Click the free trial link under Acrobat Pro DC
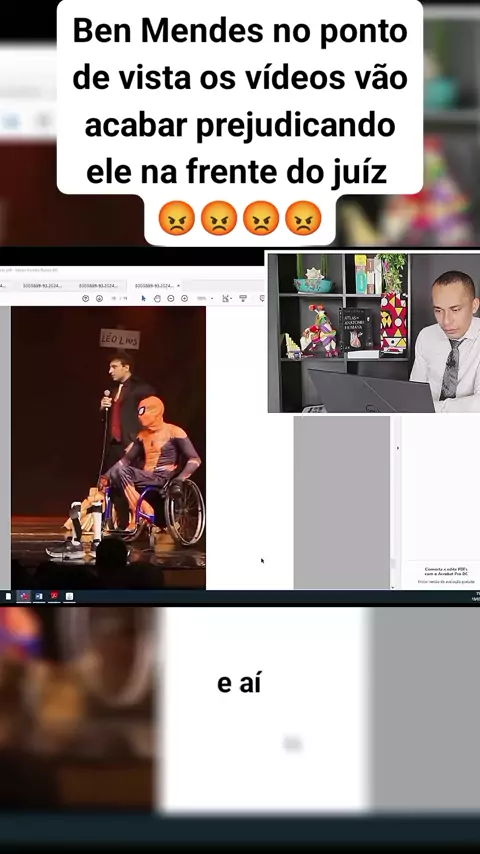The height and width of the screenshot is (854, 480). [446, 582]
